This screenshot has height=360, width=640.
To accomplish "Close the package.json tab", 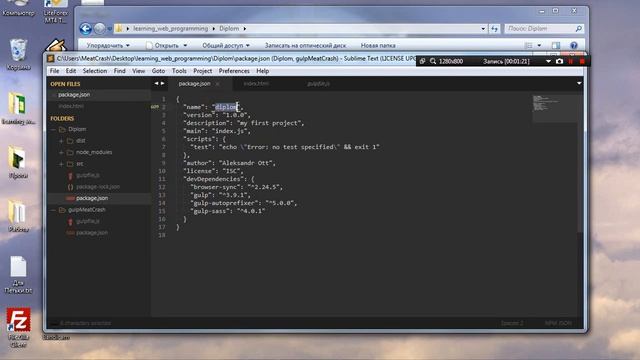I will click(x=218, y=84).
